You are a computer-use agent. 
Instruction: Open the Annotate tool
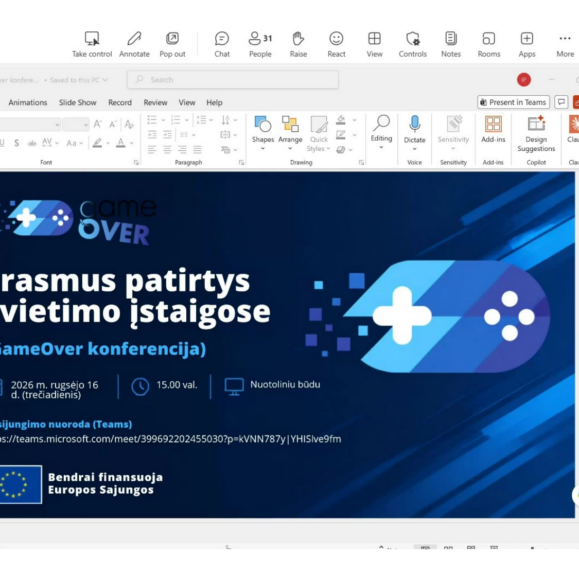tap(134, 44)
